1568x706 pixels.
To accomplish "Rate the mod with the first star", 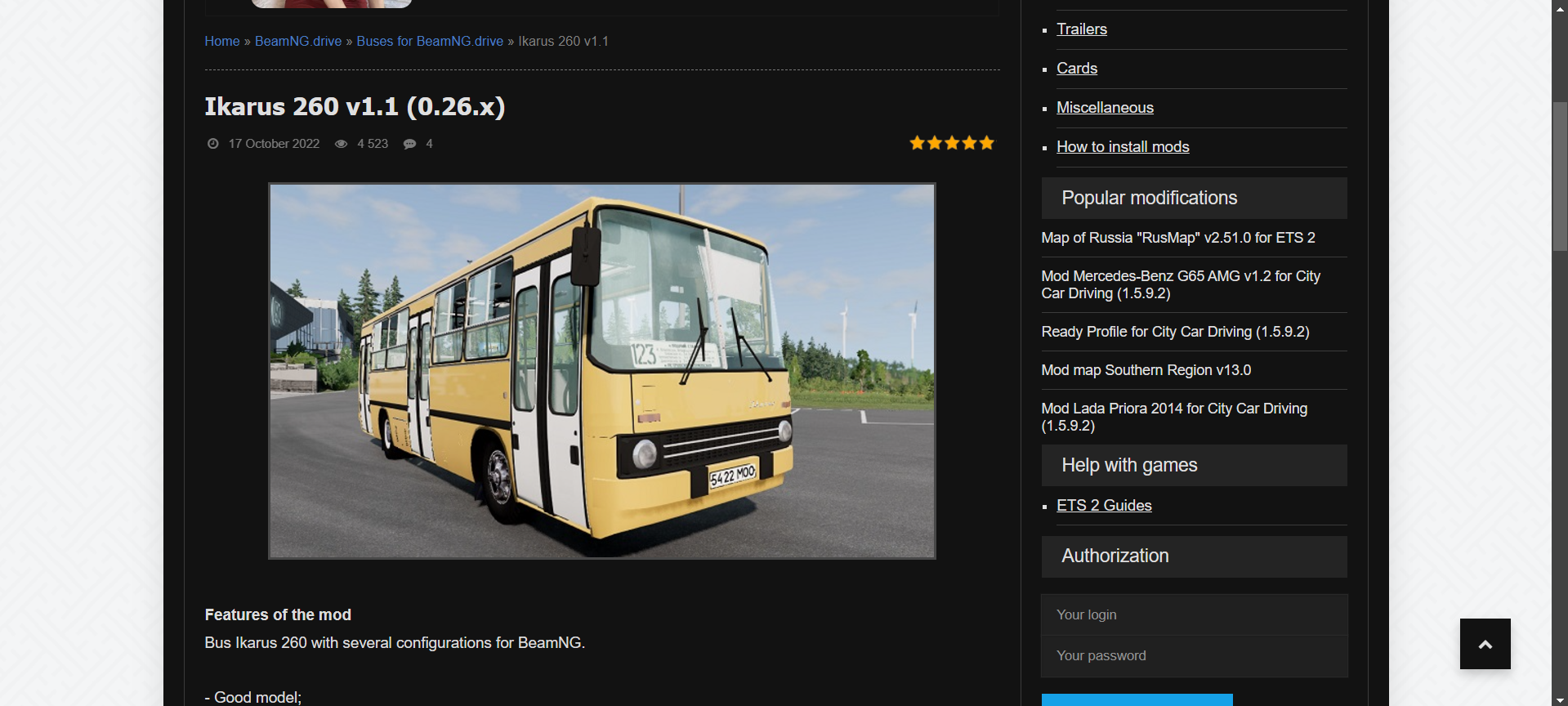I will [x=918, y=143].
